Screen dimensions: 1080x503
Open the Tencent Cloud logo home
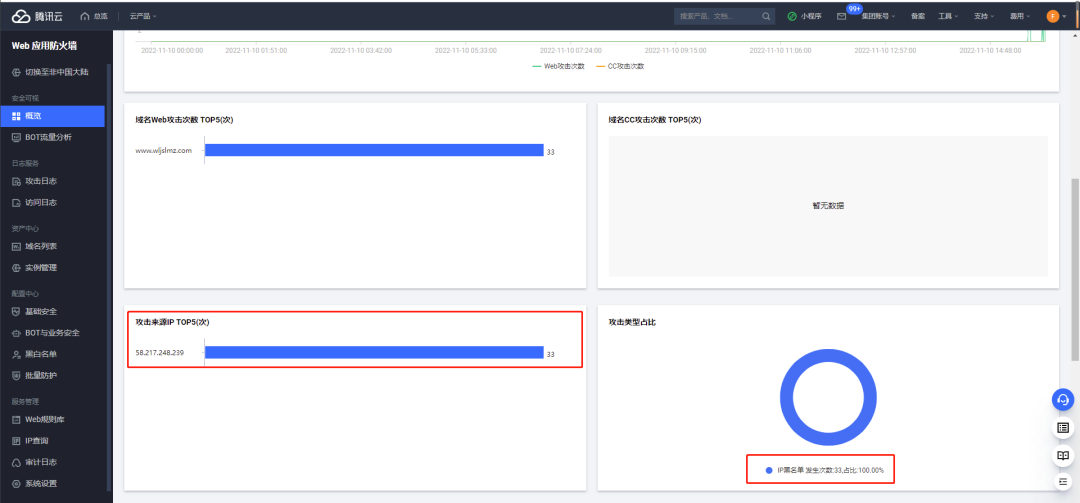point(37,16)
